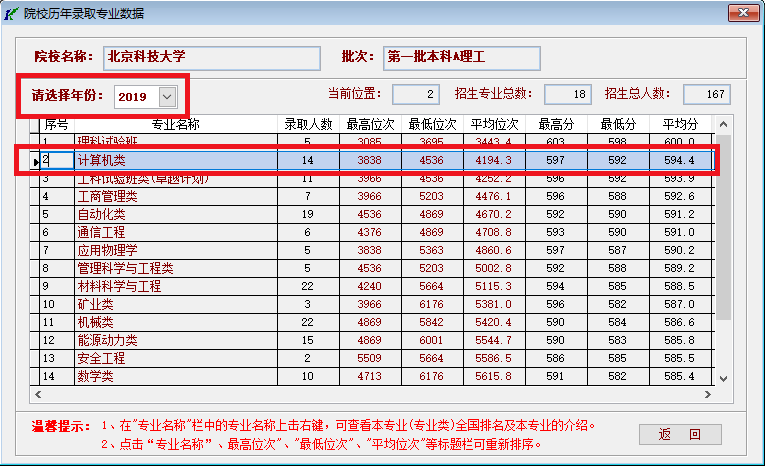765x466 pixels.
Task: Select the 矿业类 major row
Action: tap(372, 304)
